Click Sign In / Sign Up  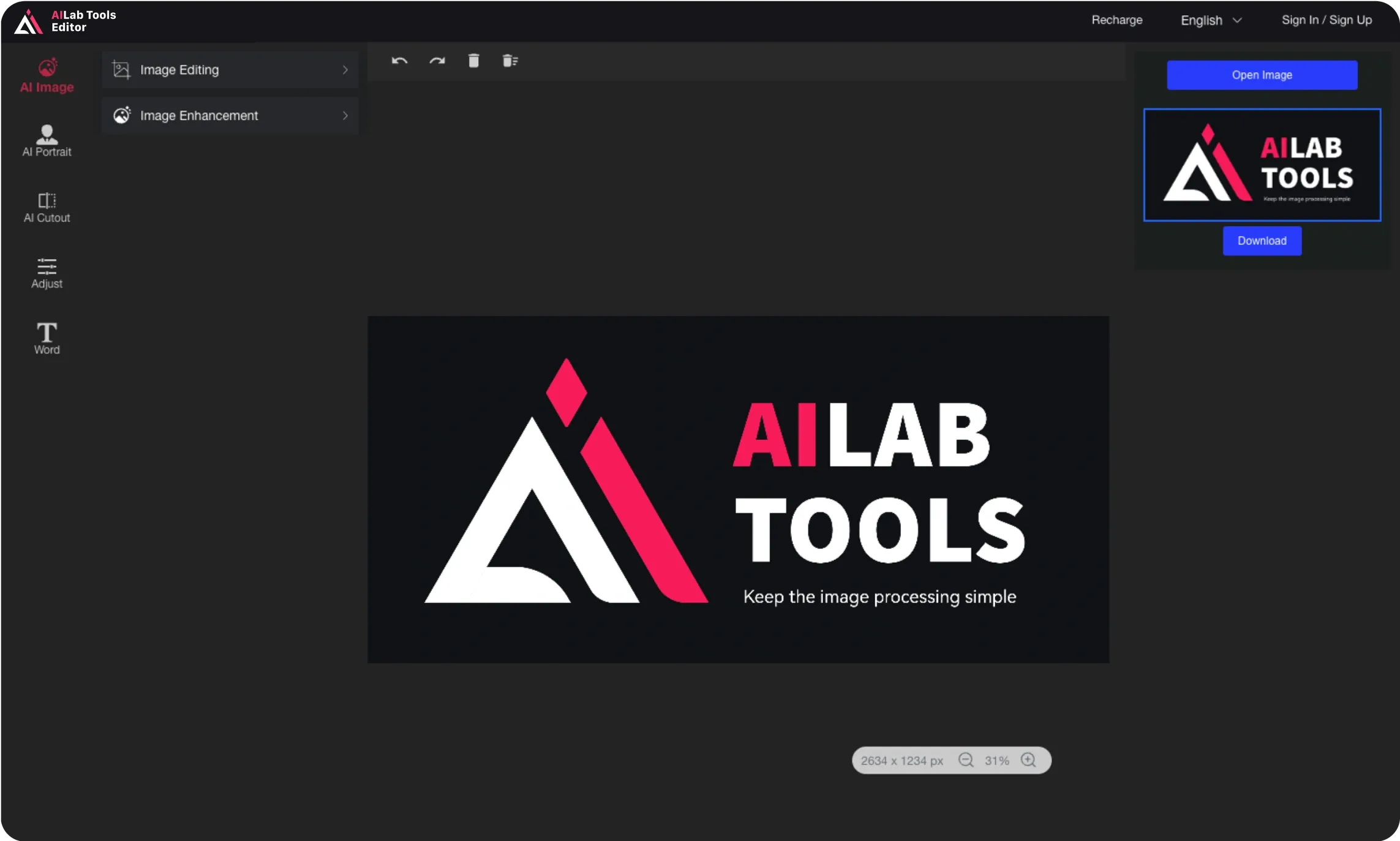click(1327, 20)
